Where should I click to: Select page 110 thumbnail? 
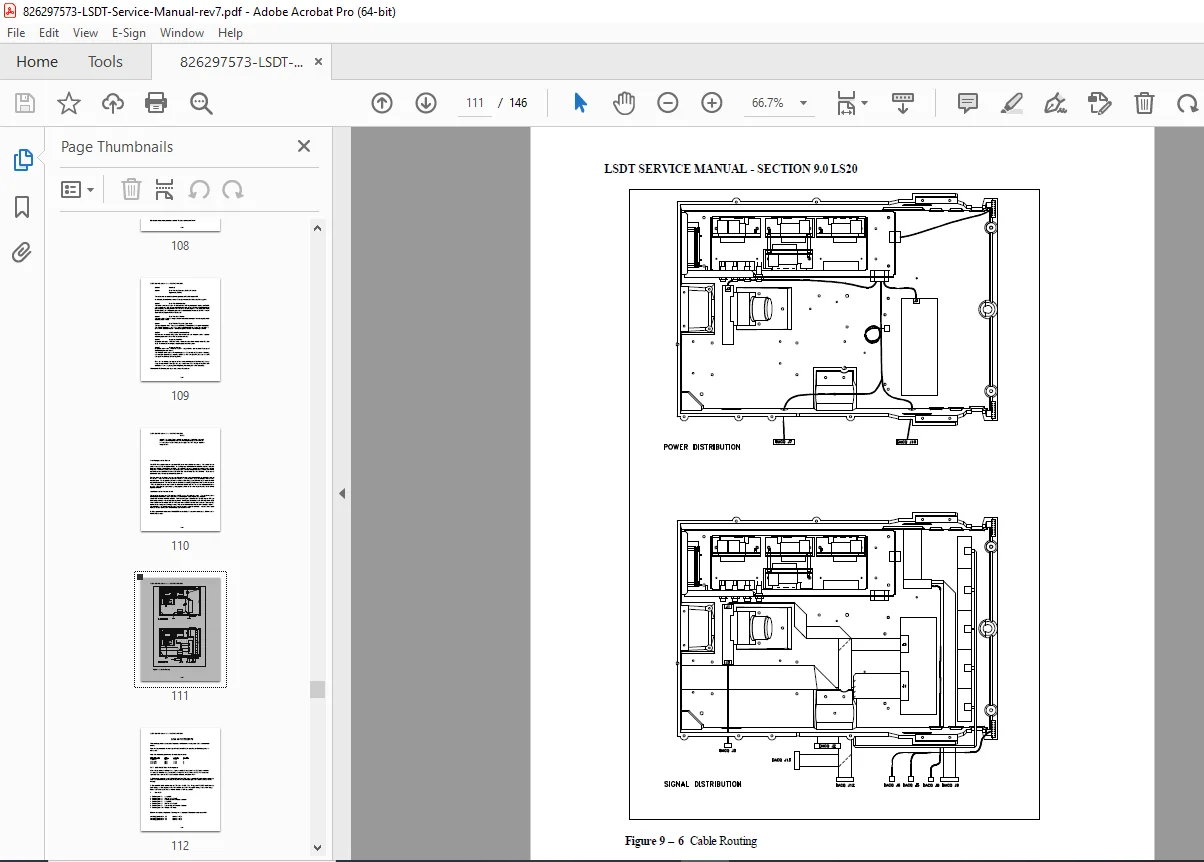pos(180,480)
